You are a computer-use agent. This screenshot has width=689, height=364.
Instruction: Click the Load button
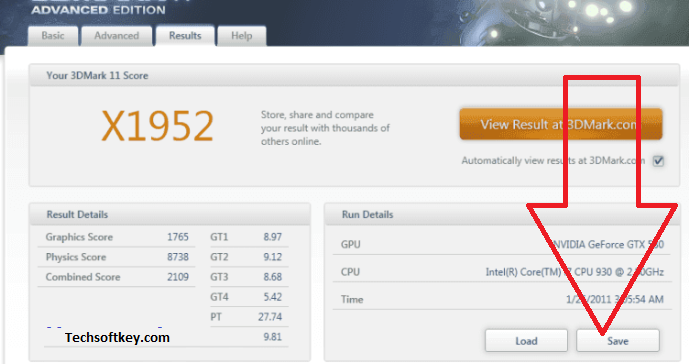click(x=526, y=341)
